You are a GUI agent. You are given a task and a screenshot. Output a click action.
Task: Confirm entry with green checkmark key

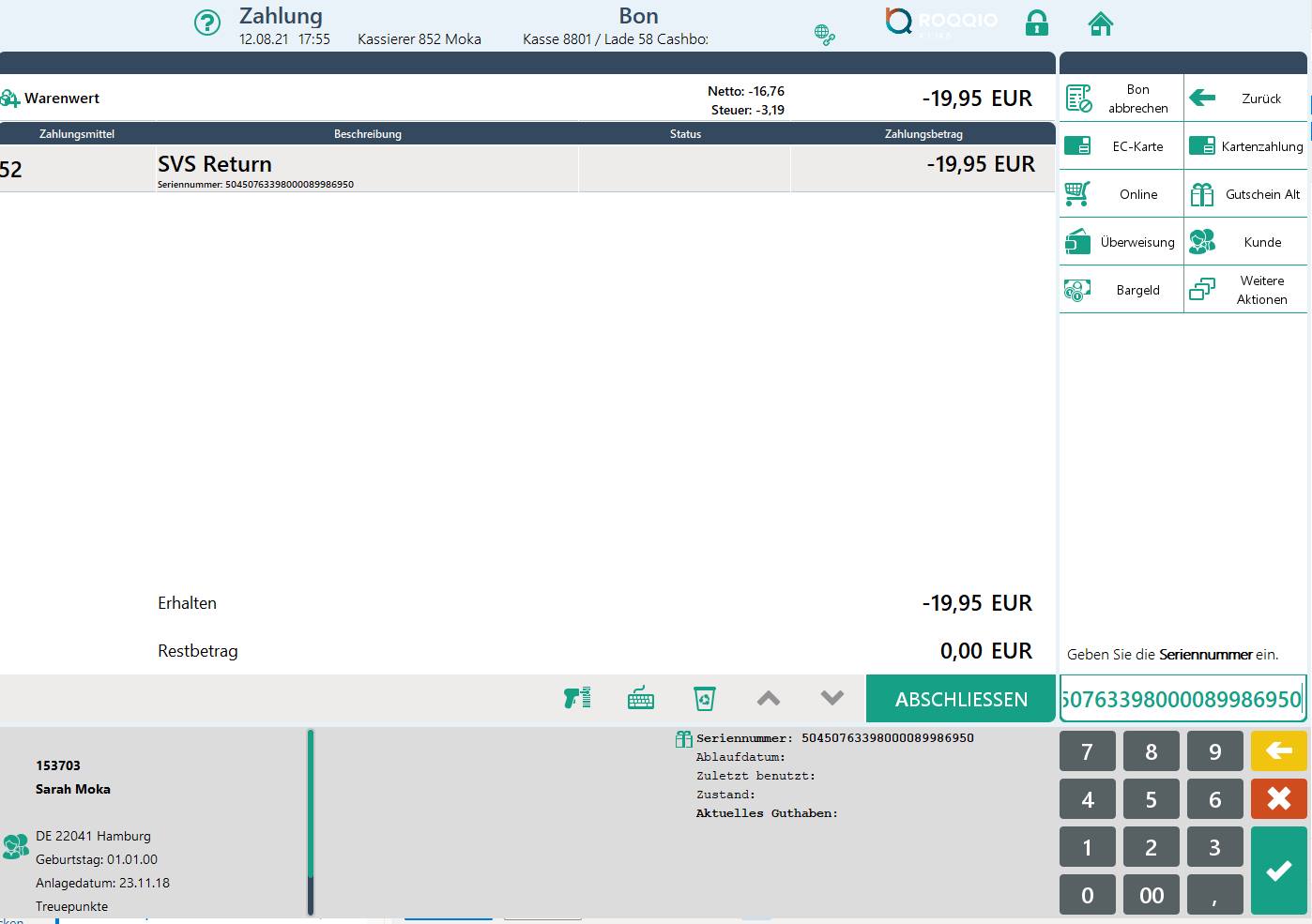(1278, 870)
